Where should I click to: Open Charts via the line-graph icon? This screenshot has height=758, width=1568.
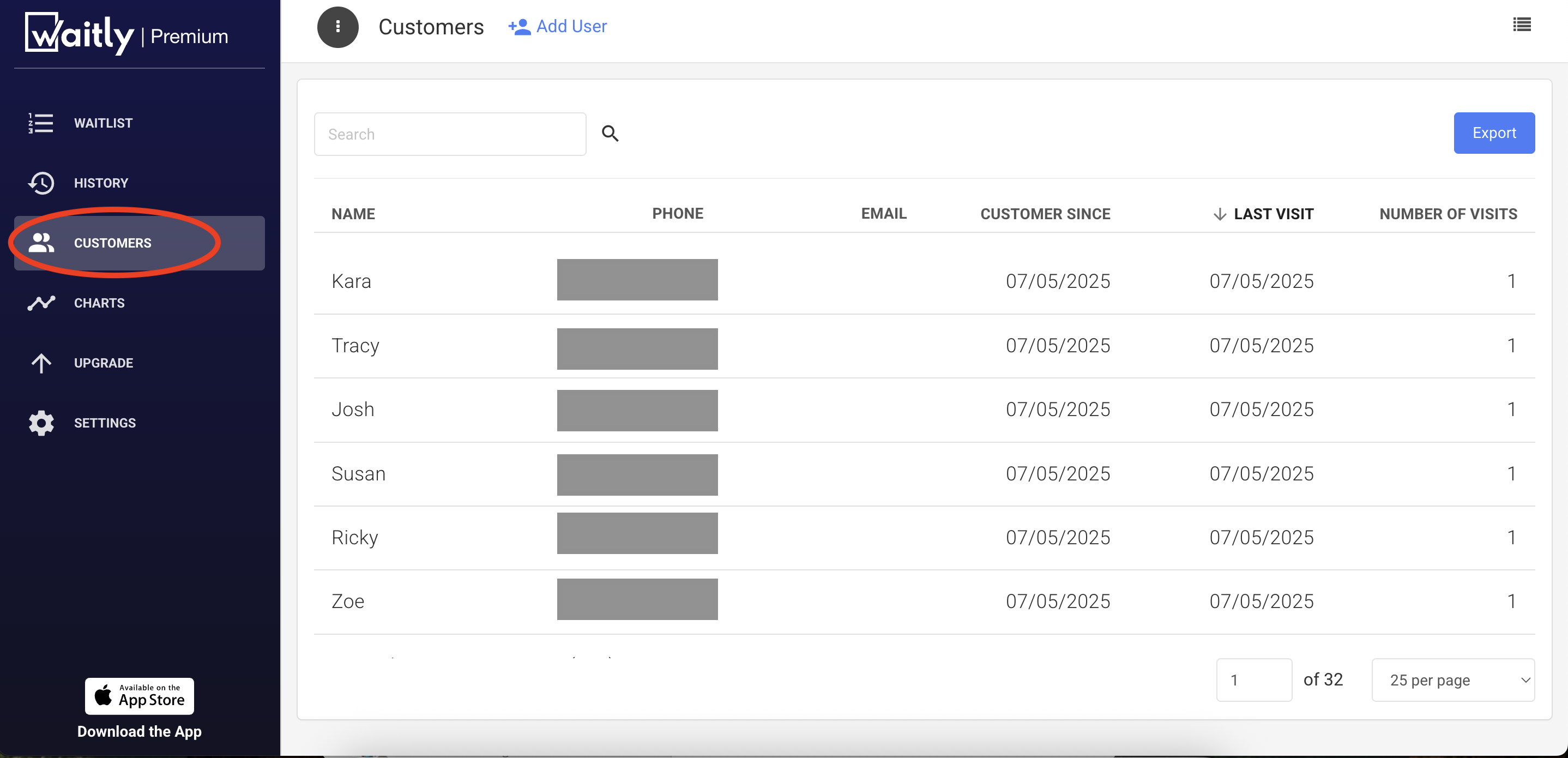[x=41, y=303]
